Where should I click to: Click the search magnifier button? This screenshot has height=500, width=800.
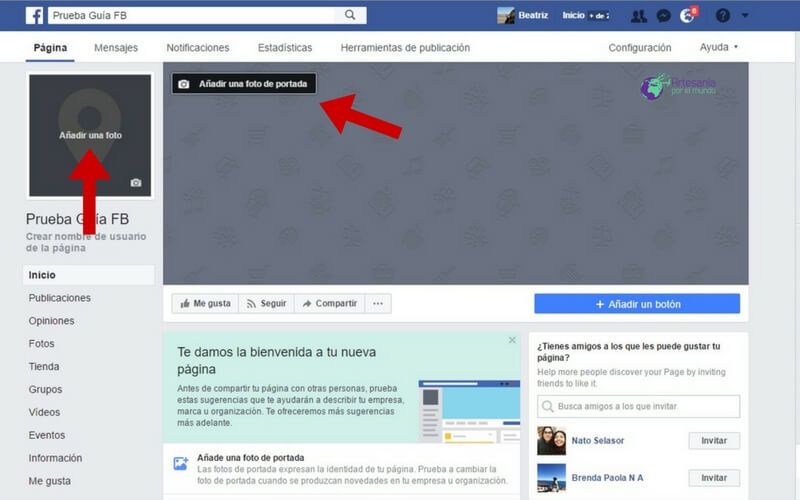coord(350,15)
